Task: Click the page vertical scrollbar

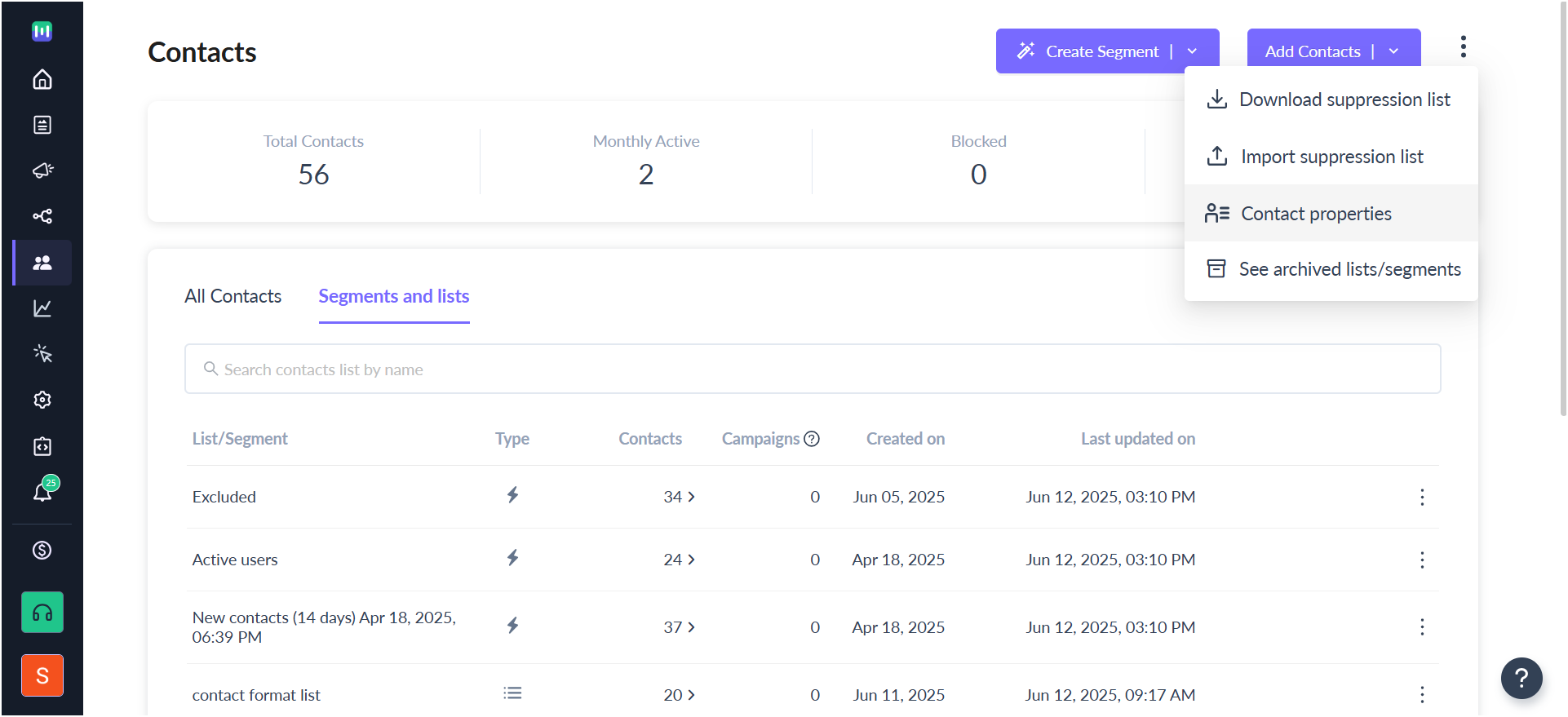Action: (x=1562, y=208)
